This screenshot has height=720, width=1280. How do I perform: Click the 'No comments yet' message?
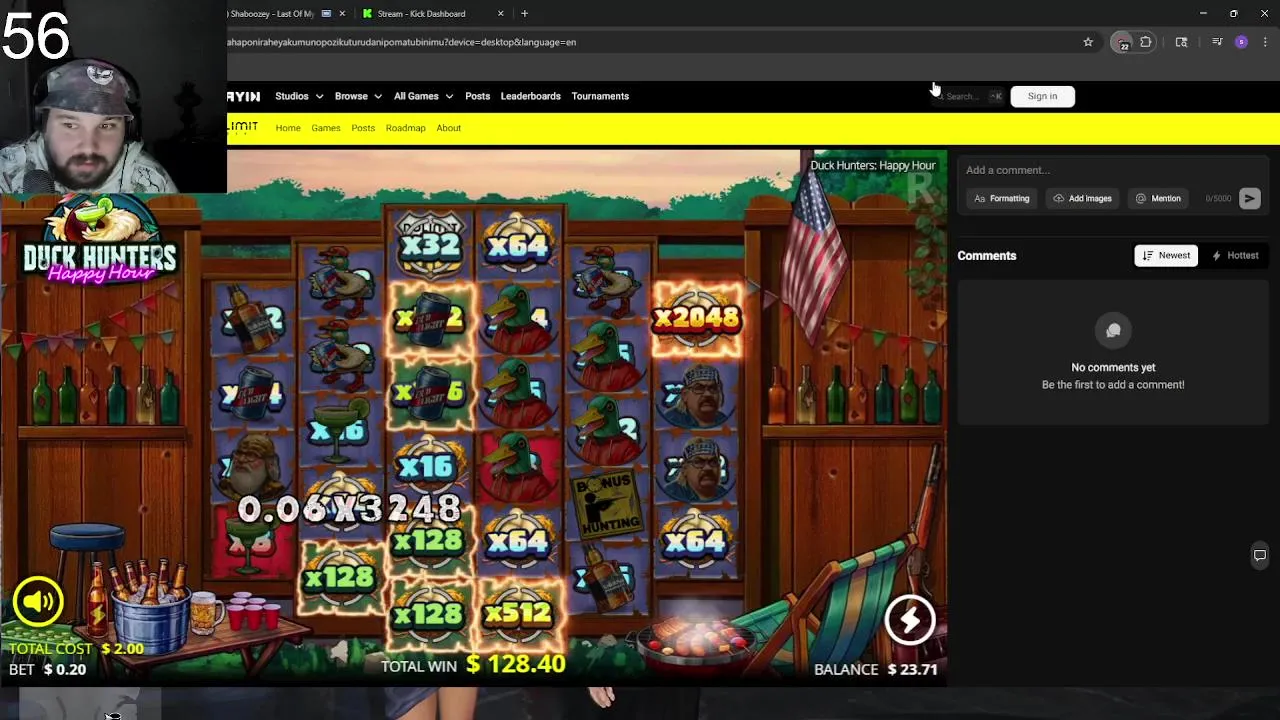(x=1113, y=367)
